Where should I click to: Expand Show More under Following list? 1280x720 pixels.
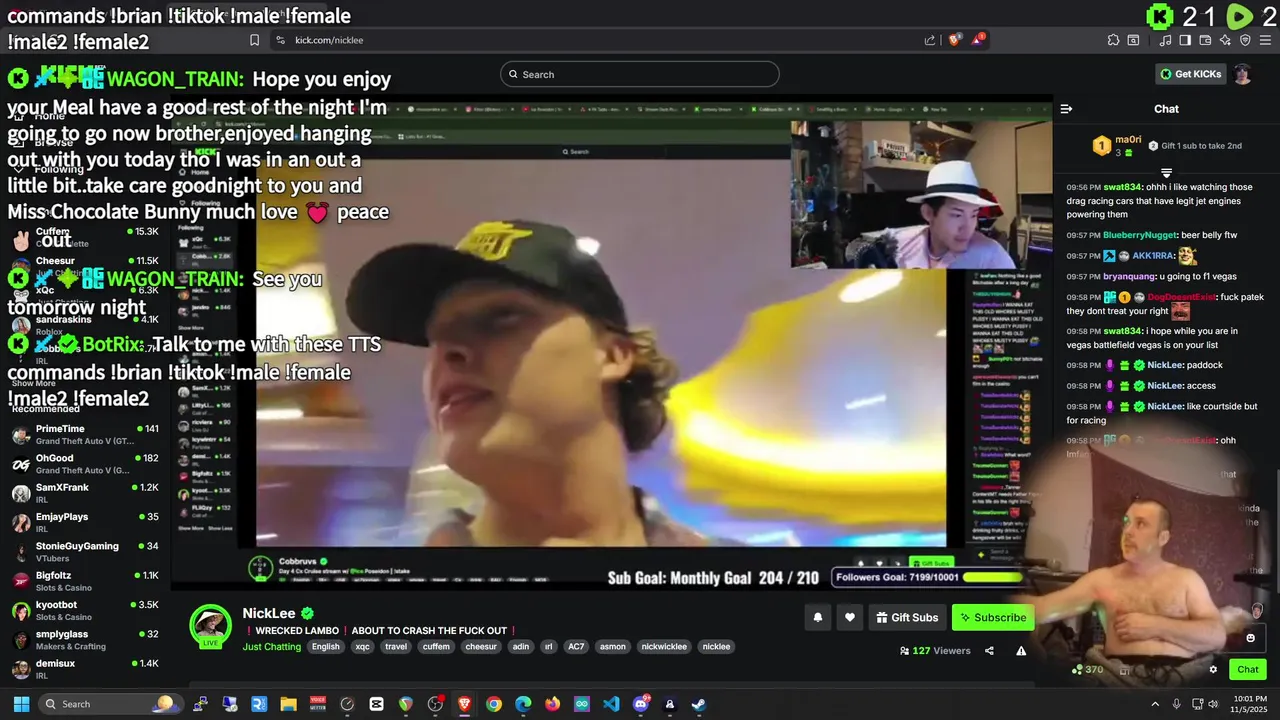click(34, 383)
